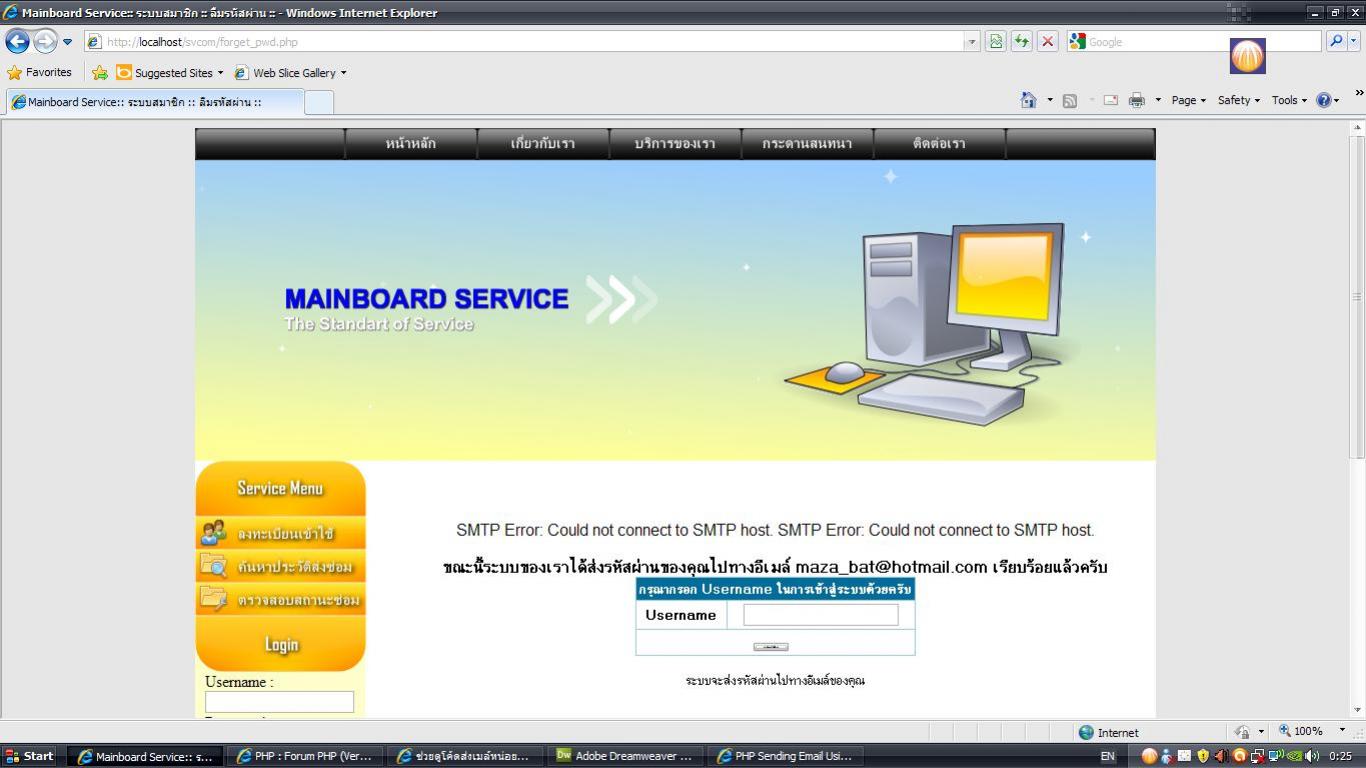
Task: Open the zoom level 100% control
Action: (x=1311, y=732)
